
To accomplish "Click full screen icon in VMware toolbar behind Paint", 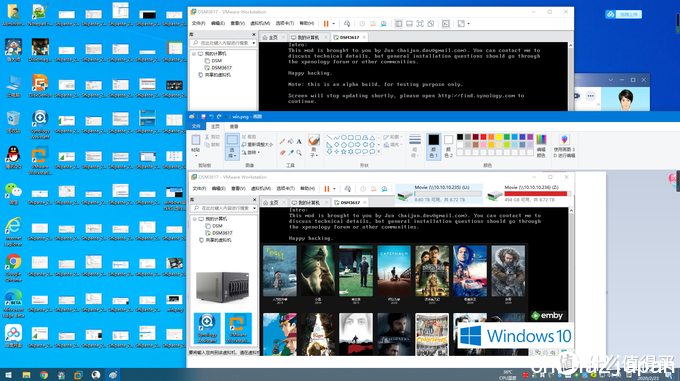I will 420,24.
